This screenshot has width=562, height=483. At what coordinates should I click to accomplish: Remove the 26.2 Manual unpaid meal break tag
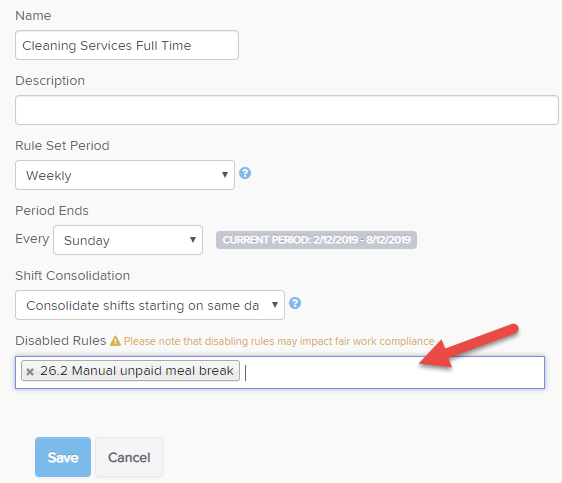pyautogui.click(x=30, y=372)
